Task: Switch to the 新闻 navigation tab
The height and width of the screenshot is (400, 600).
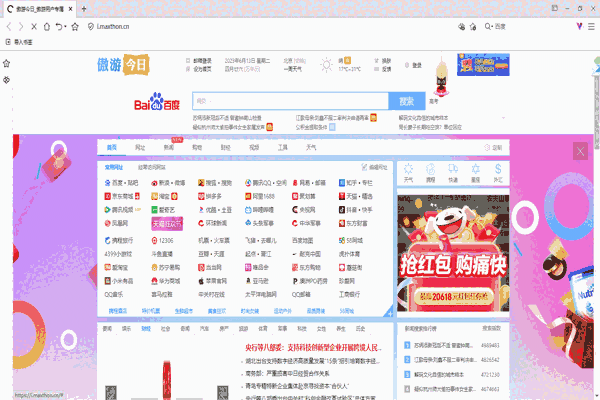Action: 169,148
